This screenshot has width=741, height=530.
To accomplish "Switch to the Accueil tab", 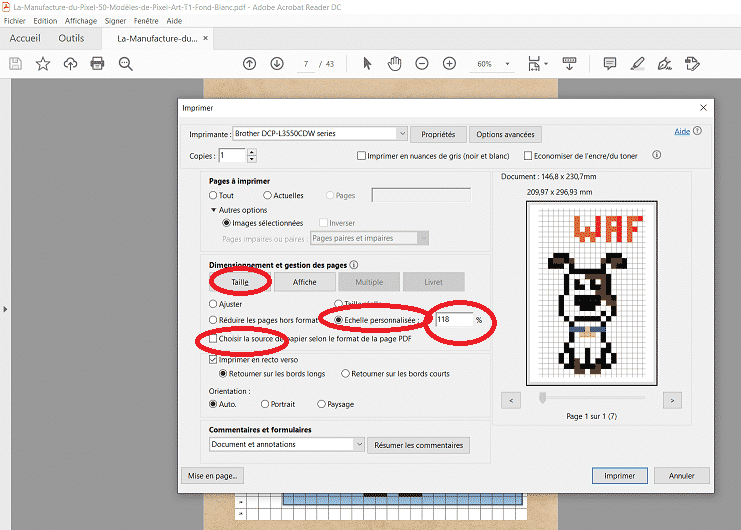I will (25, 38).
